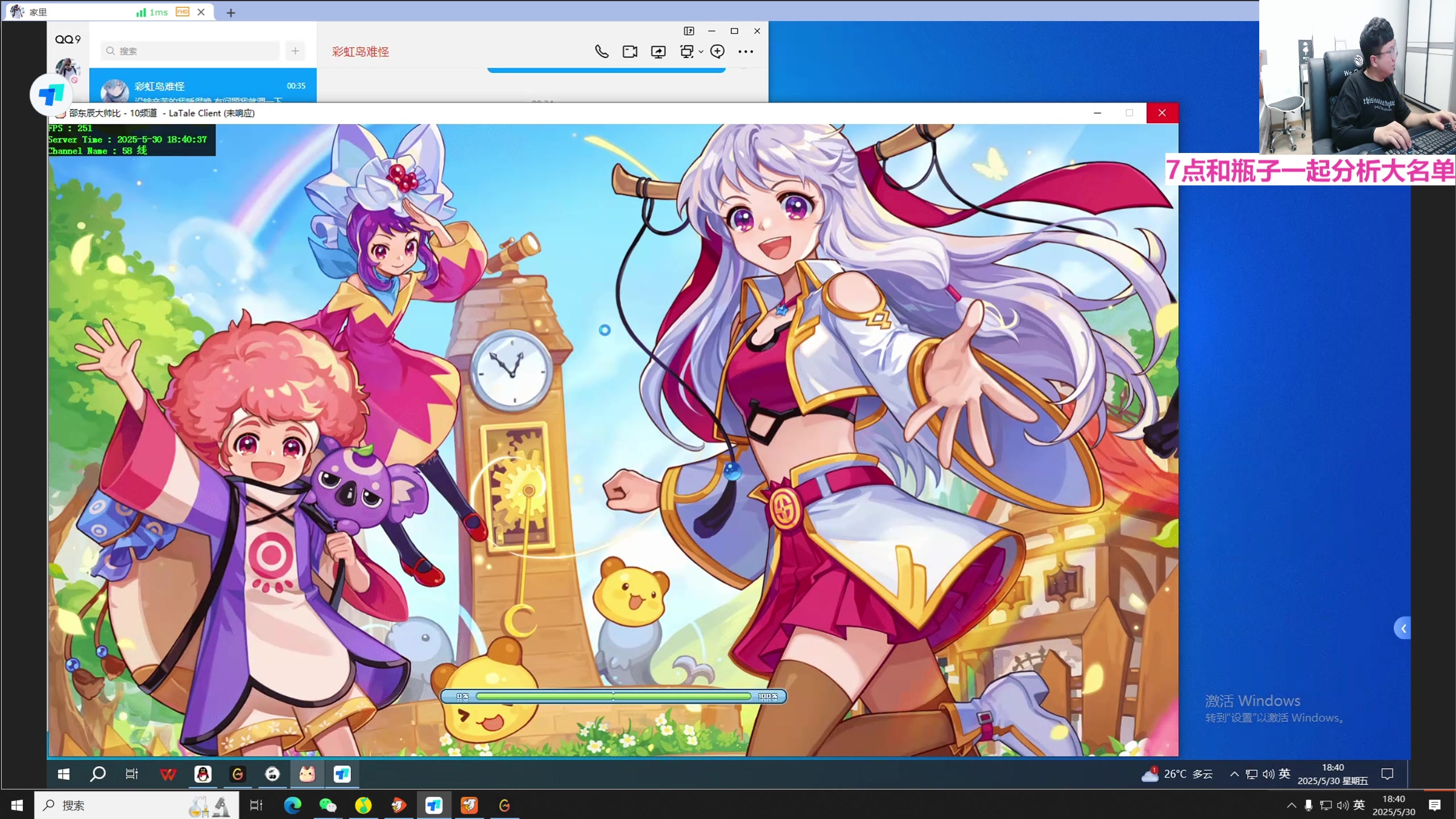The width and height of the screenshot is (1456, 819).
Task: Click the QQ profile avatar in sidebar
Action: tap(67, 69)
